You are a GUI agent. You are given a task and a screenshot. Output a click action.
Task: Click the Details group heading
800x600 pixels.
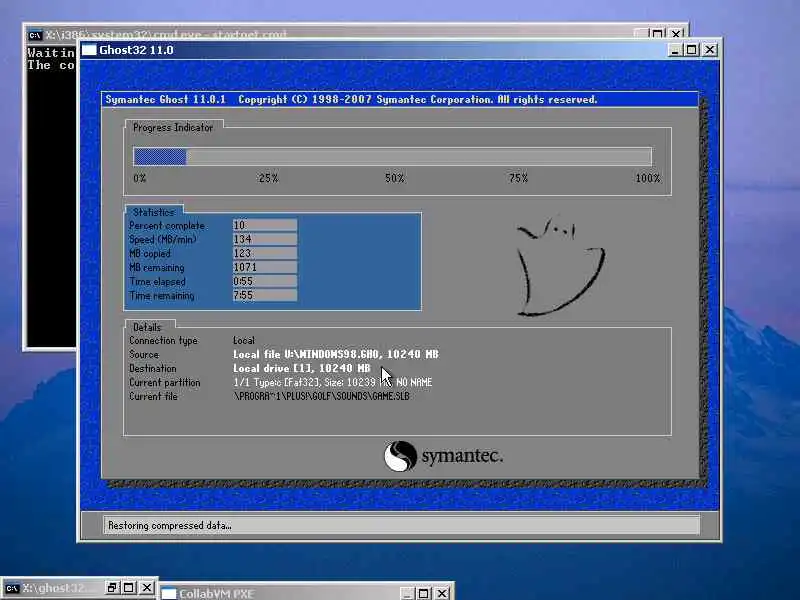147,327
